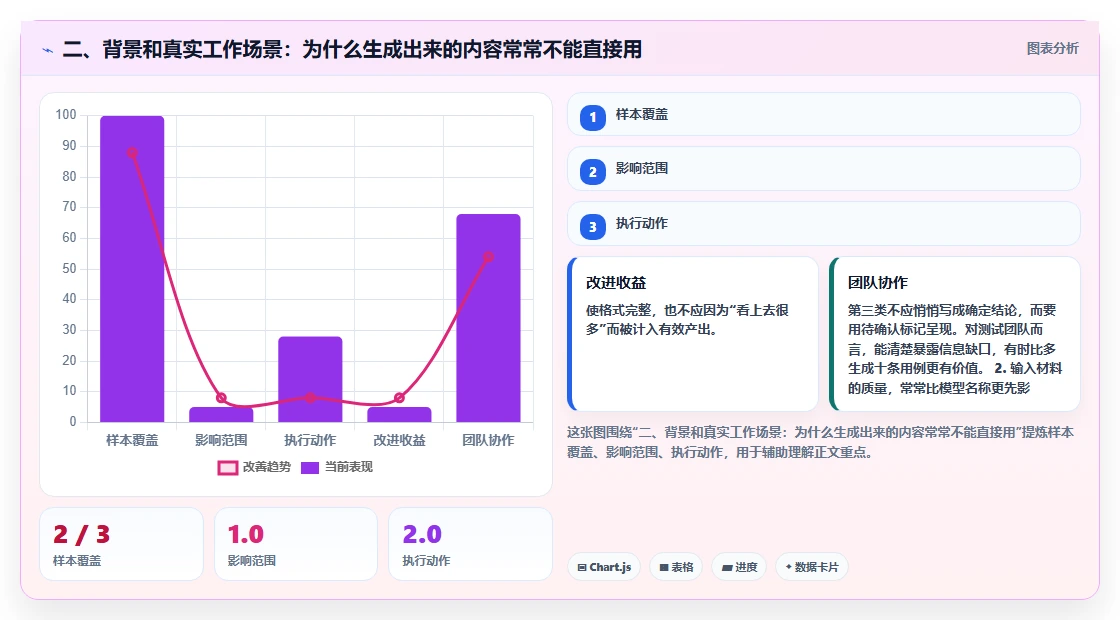1120x620 pixels.
Task: Click the 影响范围 purple bar
Action: click(221, 415)
